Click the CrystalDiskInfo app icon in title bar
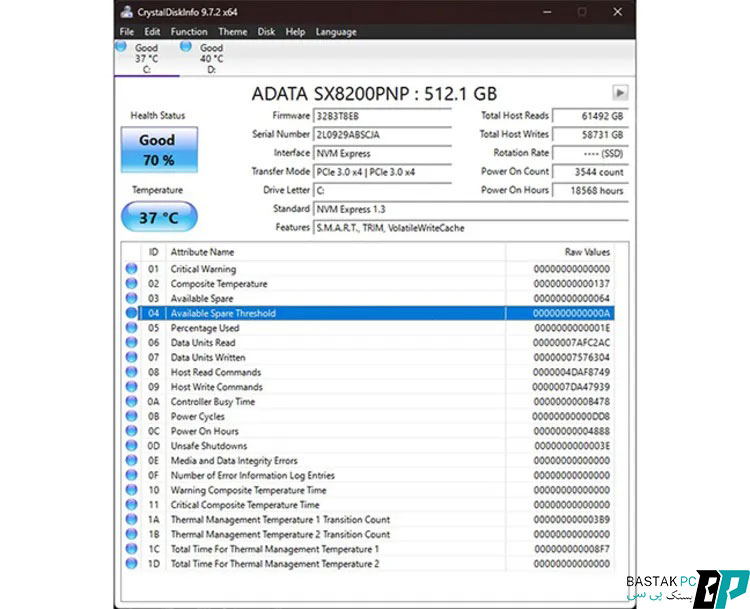The height and width of the screenshot is (609, 750). pyautogui.click(x=125, y=13)
